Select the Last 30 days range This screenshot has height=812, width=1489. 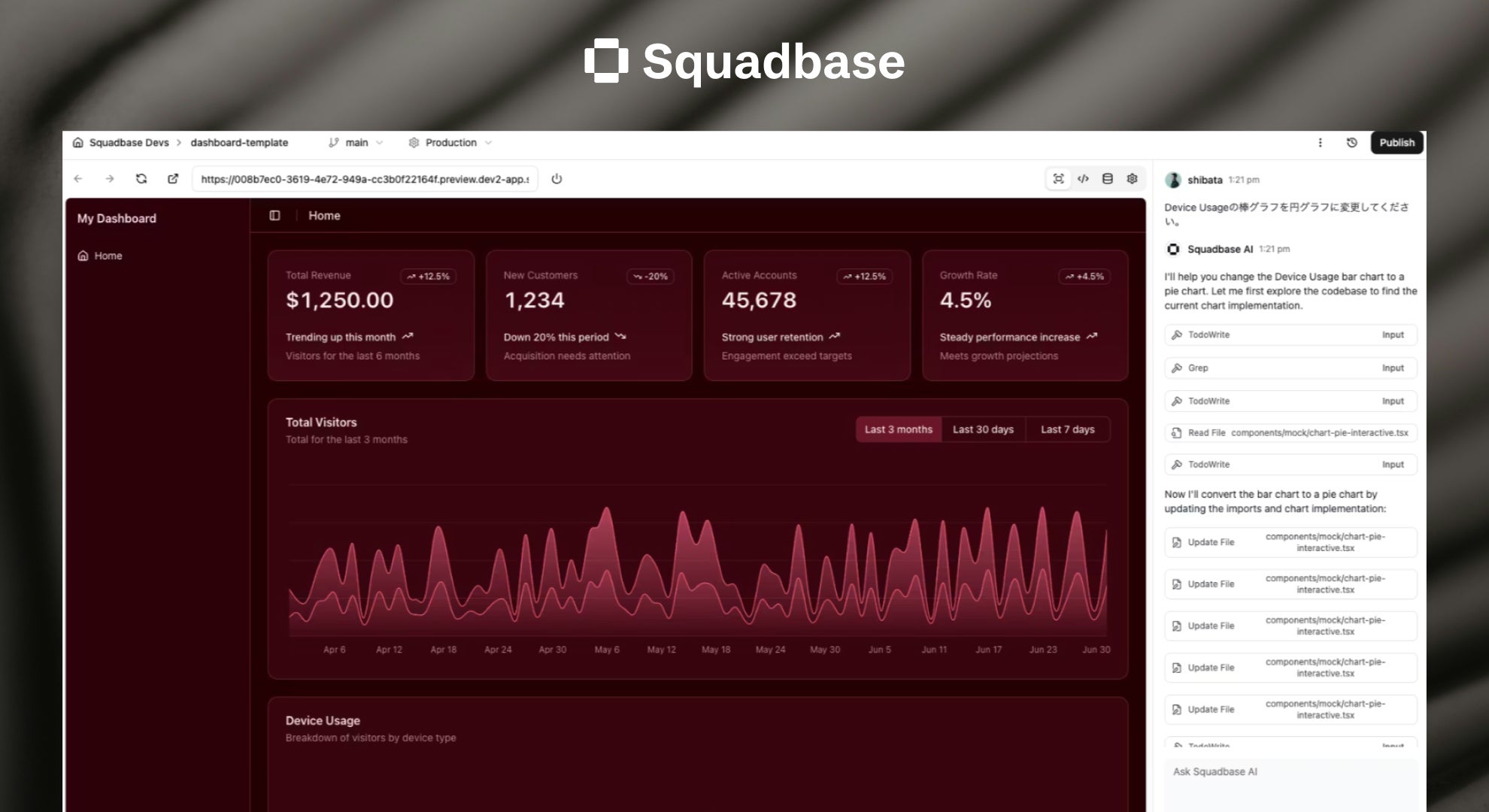pos(983,429)
